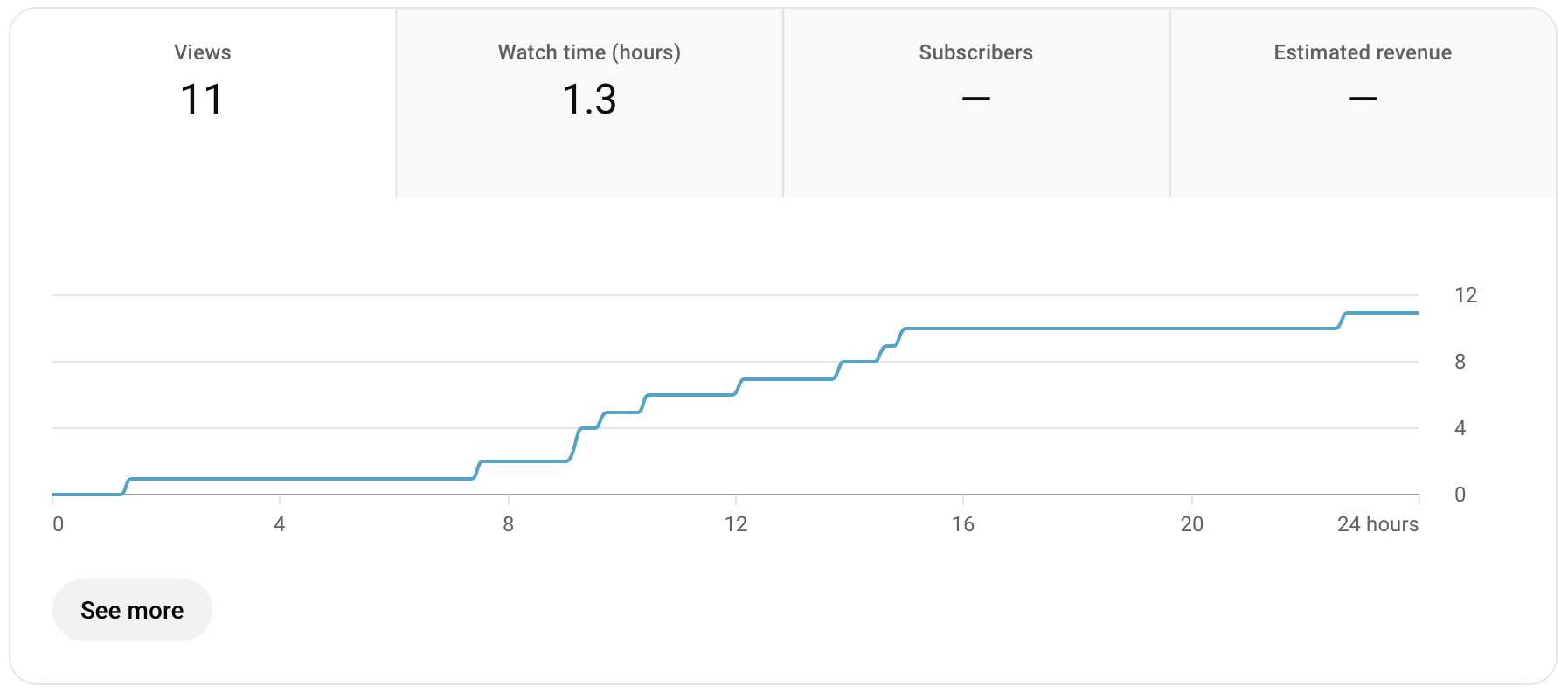Click the total views number 11
1568x699 pixels.
pyautogui.click(x=202, y=100)
